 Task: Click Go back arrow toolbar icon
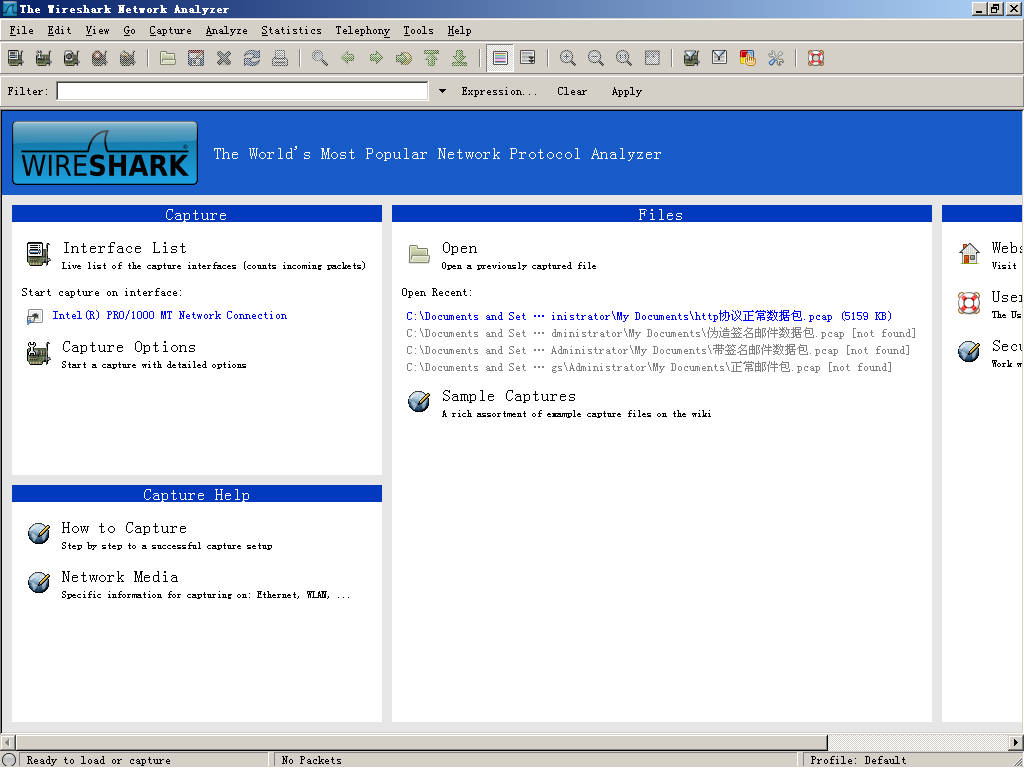point(348,58)
